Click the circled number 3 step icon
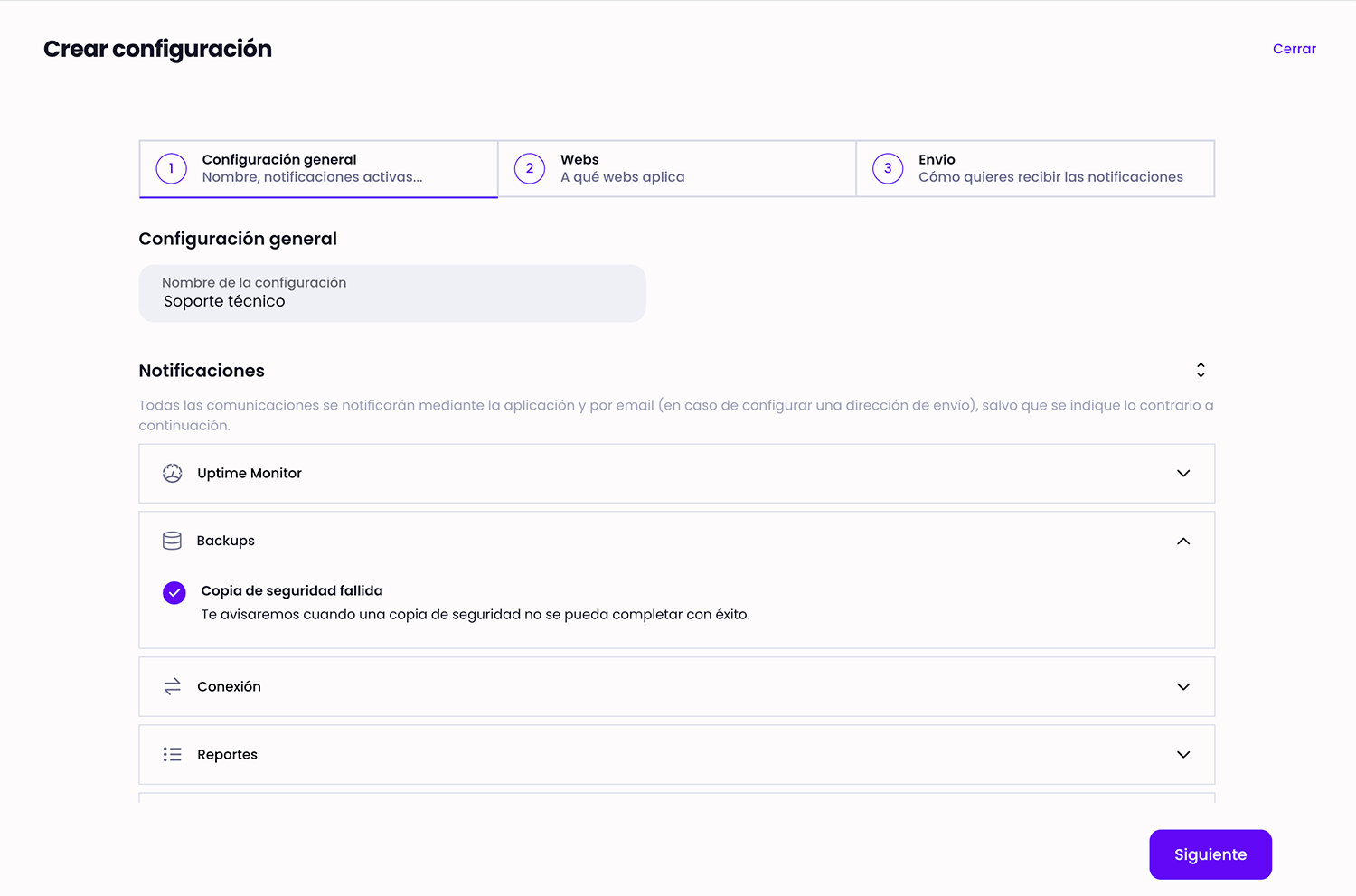This screenshot has width=1356, height=896. pyautogui.click(x=888, y=168)
